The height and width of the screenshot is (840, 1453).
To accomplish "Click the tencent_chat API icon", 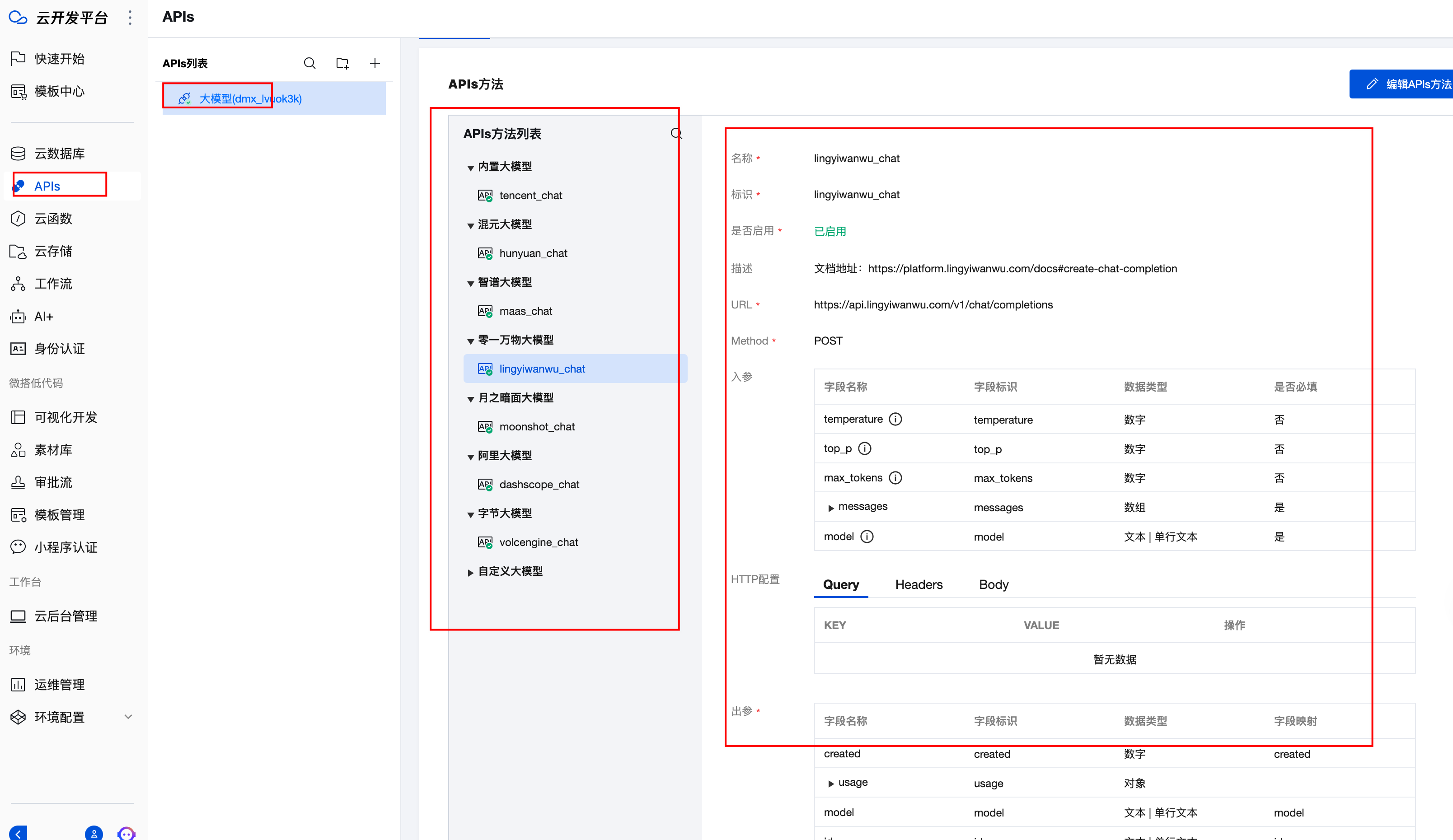I will [x=485, y=196].
